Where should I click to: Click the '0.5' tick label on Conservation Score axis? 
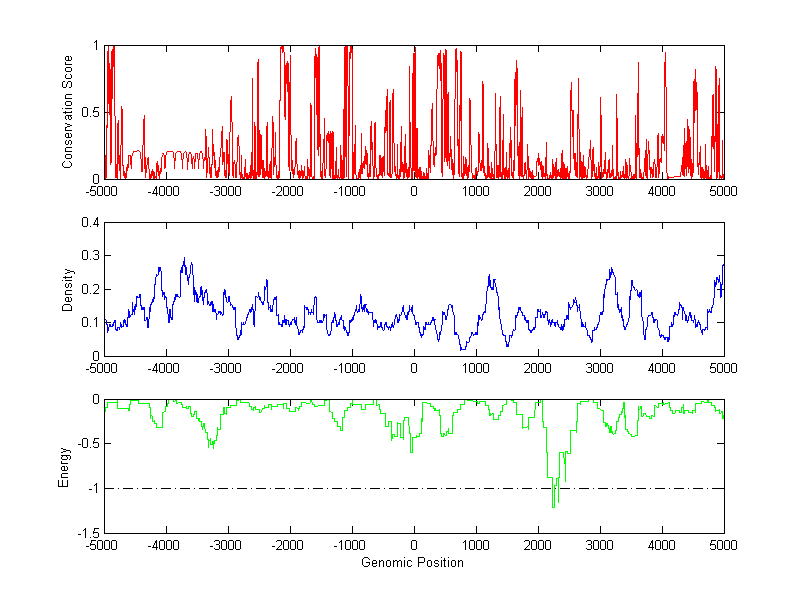(x=89, y=112)
